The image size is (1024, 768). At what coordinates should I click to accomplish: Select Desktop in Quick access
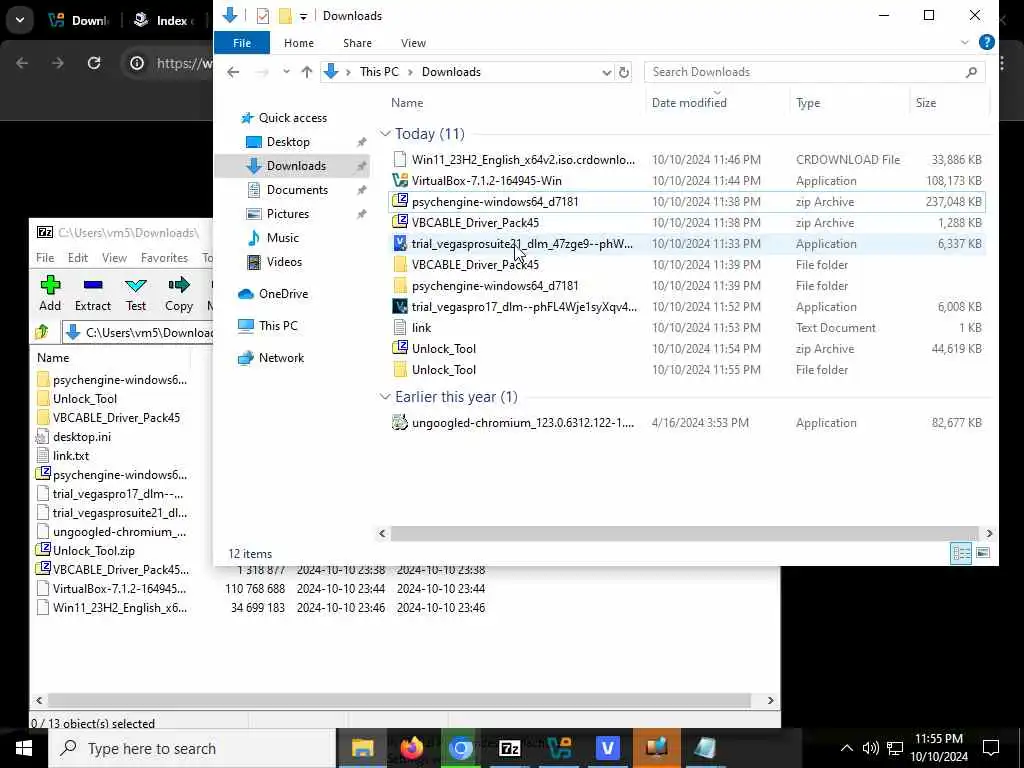click(x=287, y=142)
